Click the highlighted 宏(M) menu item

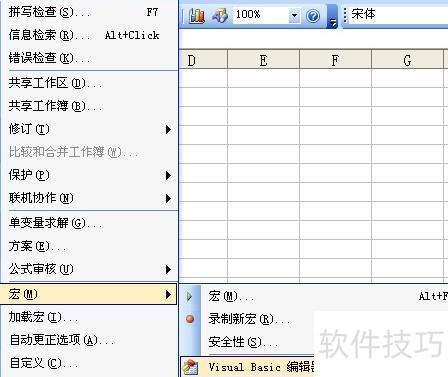point(89,294)
